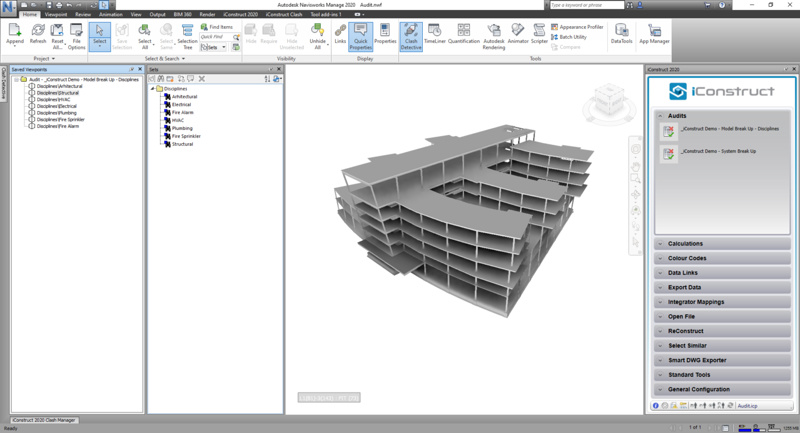800x433 pixels.
Task: Launch Batch Utility
Action: click(569, 37)
